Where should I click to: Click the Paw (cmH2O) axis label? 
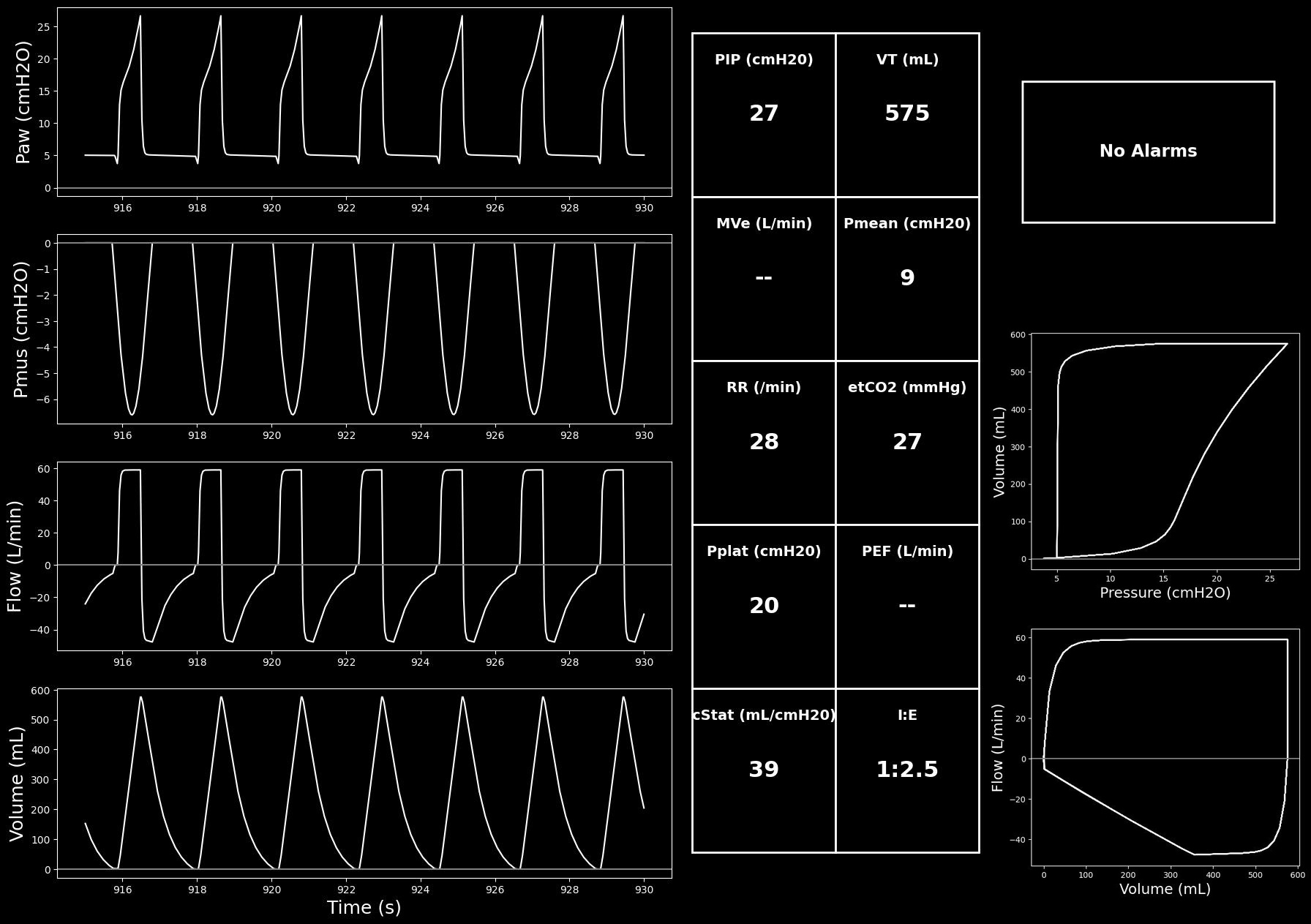23,102
